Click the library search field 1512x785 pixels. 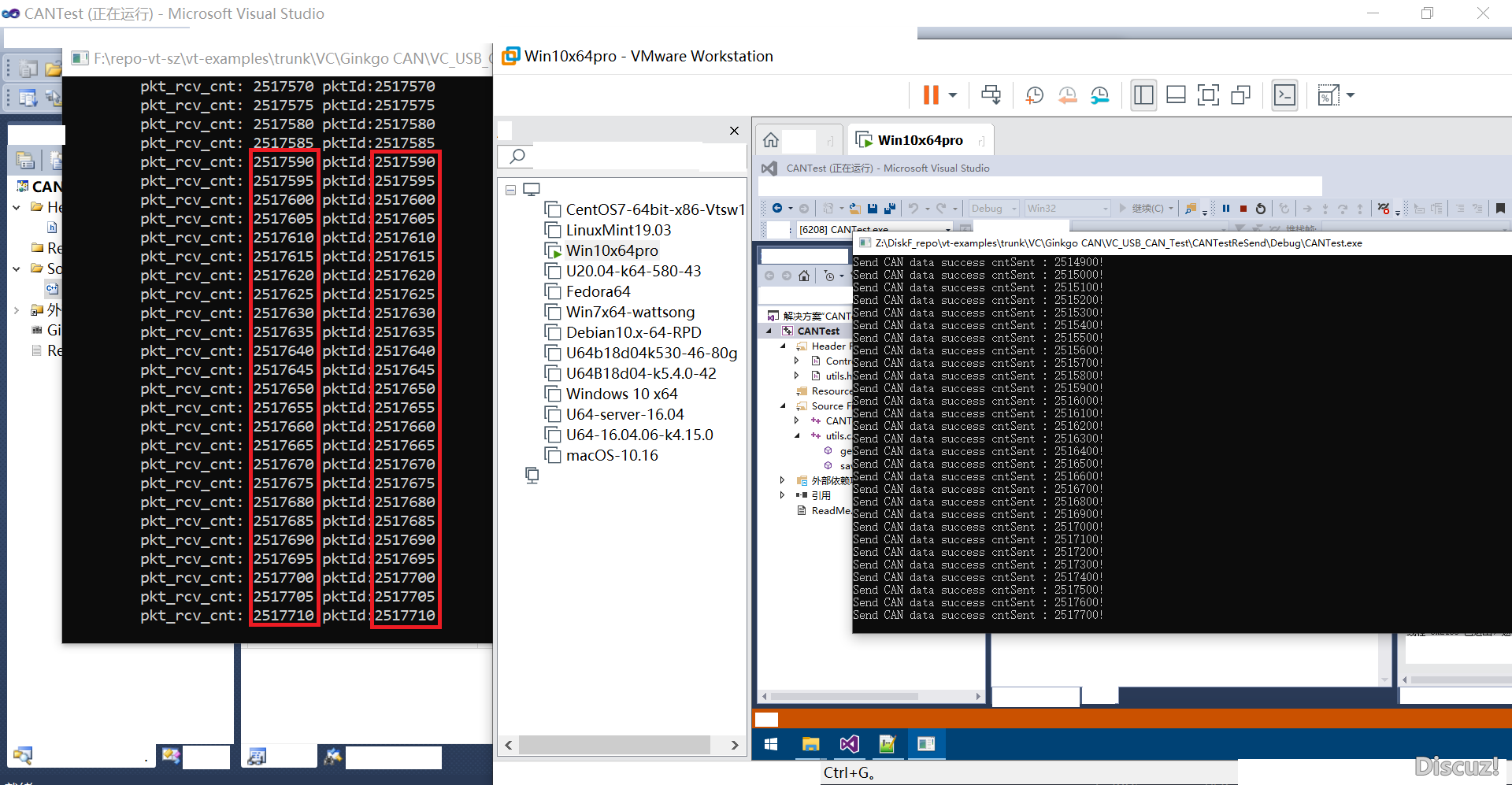pyautogui.click(x=622, y=156)
